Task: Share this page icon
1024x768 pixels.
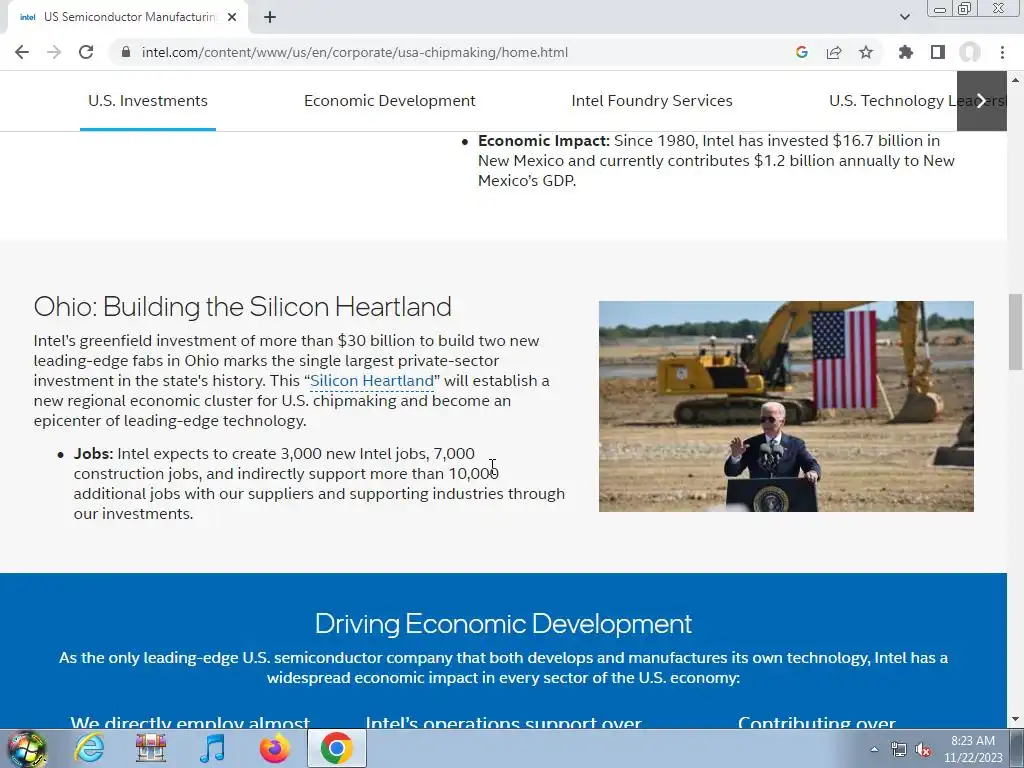Action: [834, 52]
